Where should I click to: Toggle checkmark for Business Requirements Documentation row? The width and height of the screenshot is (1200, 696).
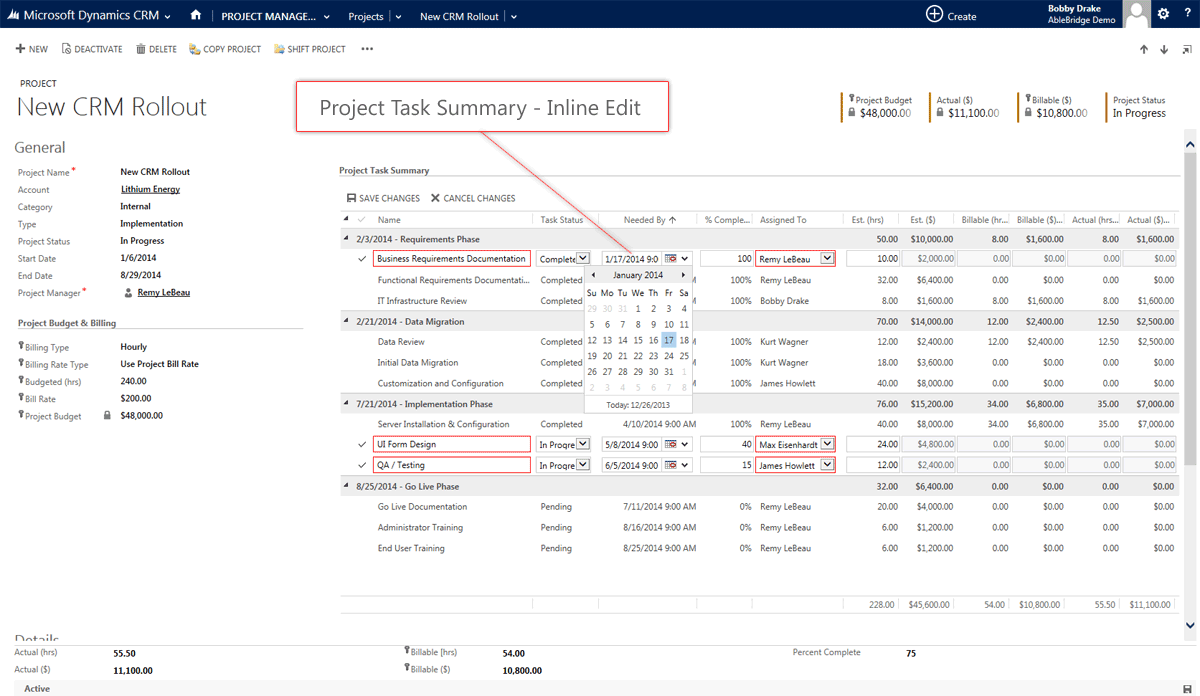click(x=362, y=259)
